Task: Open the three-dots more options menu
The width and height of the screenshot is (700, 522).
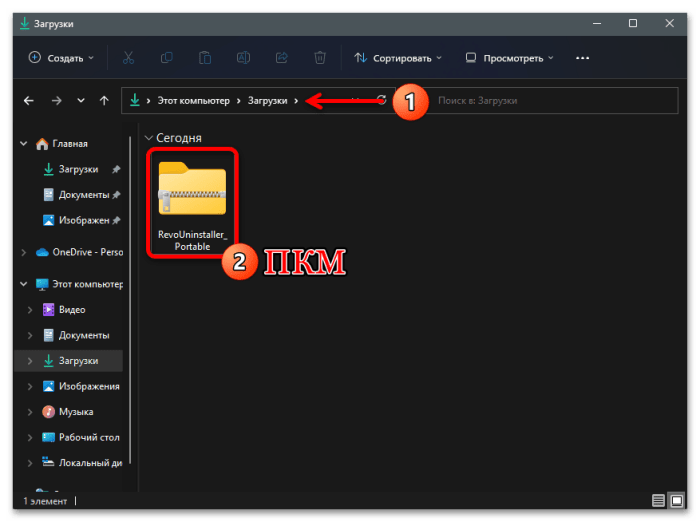Action: point(582,58)
